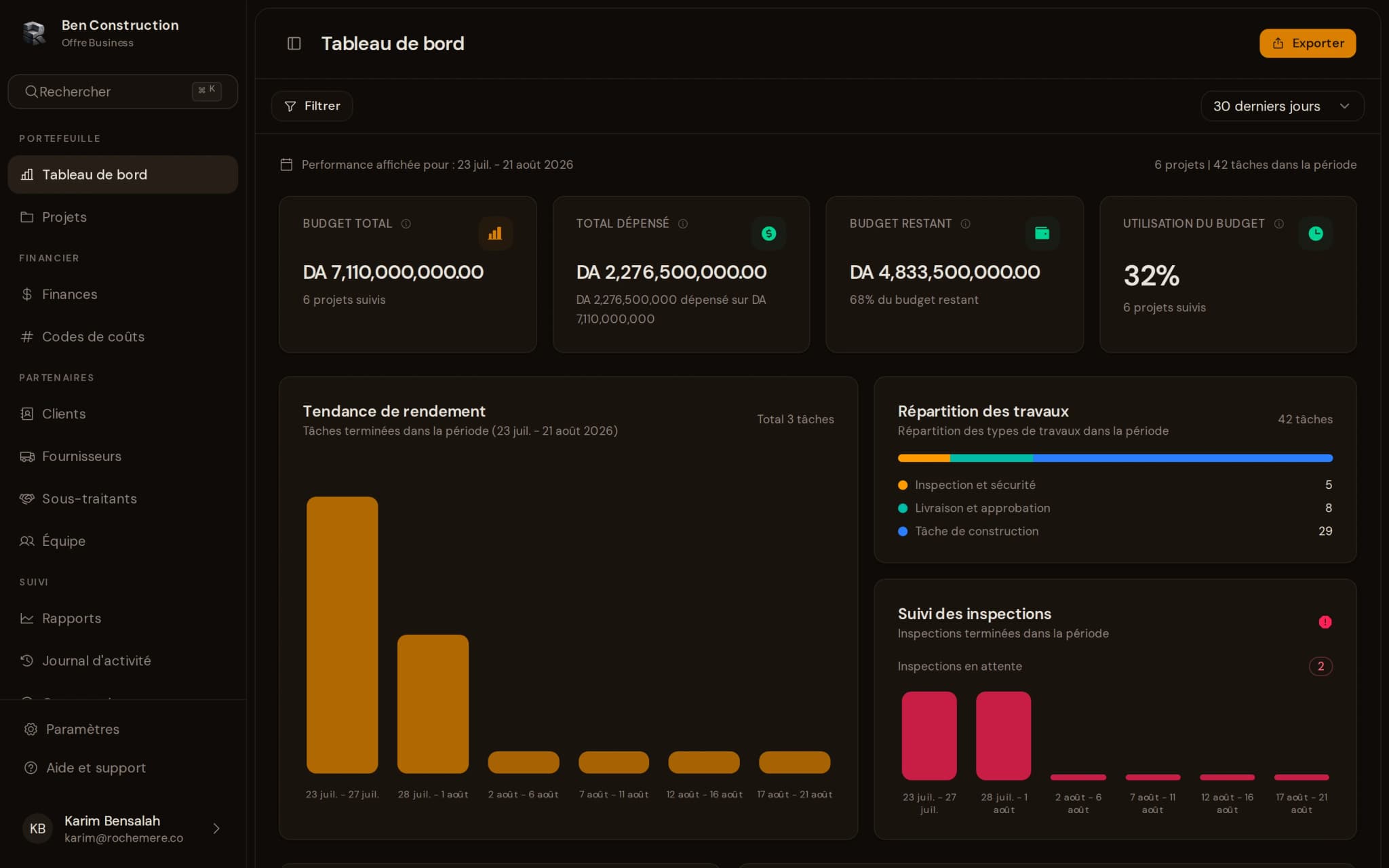Image resolution: width=1389 pixels, height=868 pixels.
Task: Click the red alert icon in Suivi des inspections
Action: [x=1325, y=622]
